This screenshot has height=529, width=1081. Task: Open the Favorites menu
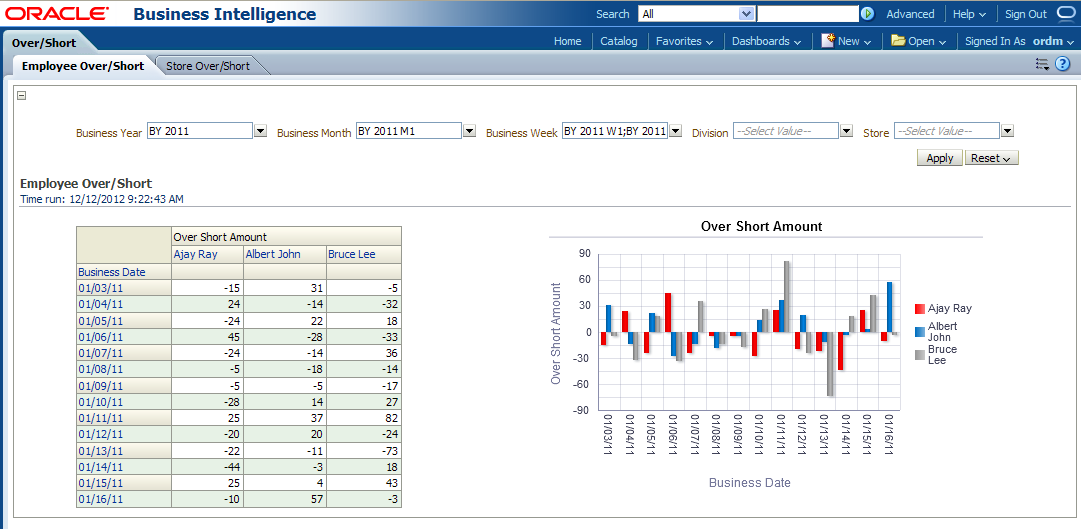(684, 41)
